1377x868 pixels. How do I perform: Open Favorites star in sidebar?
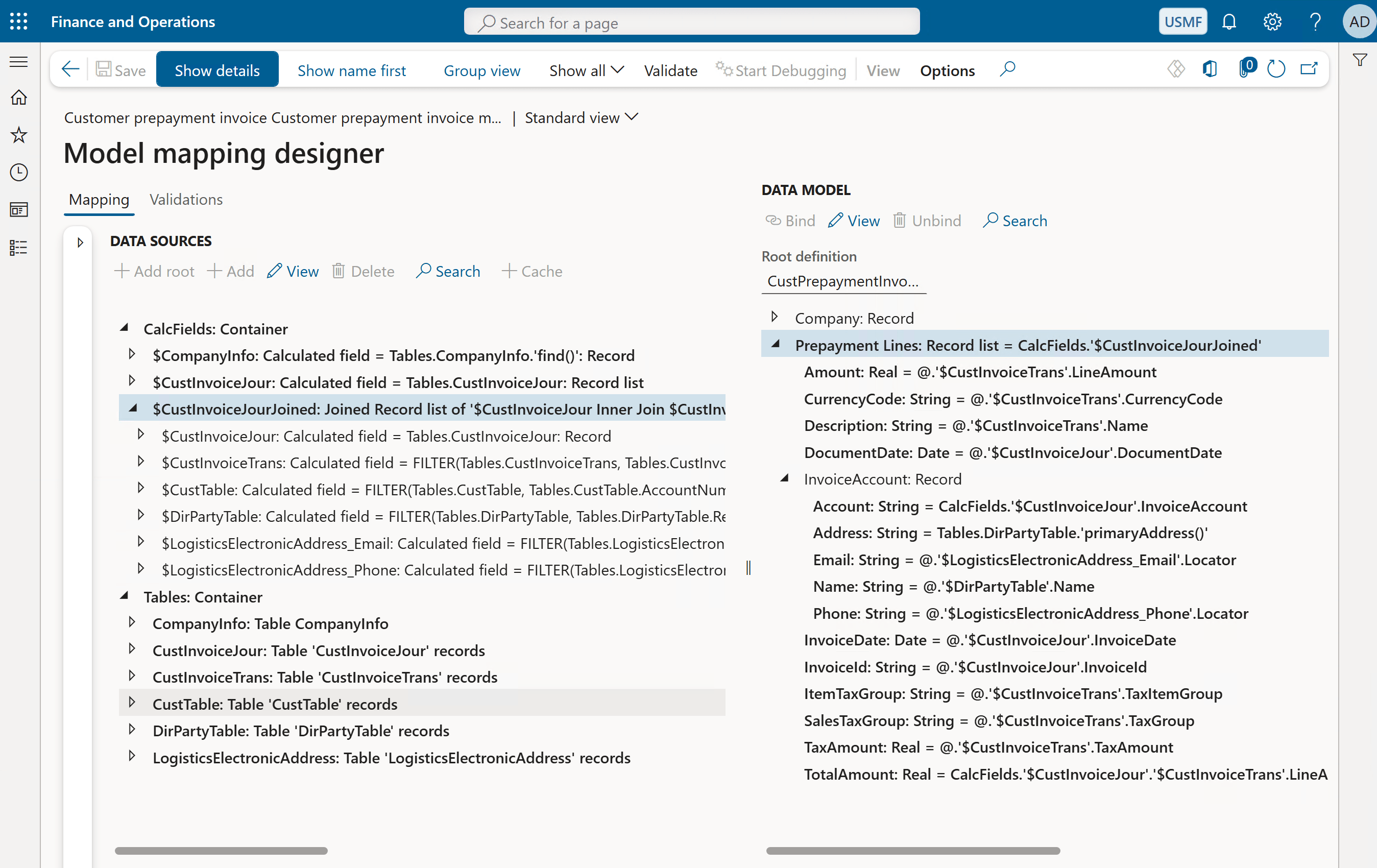19,135
